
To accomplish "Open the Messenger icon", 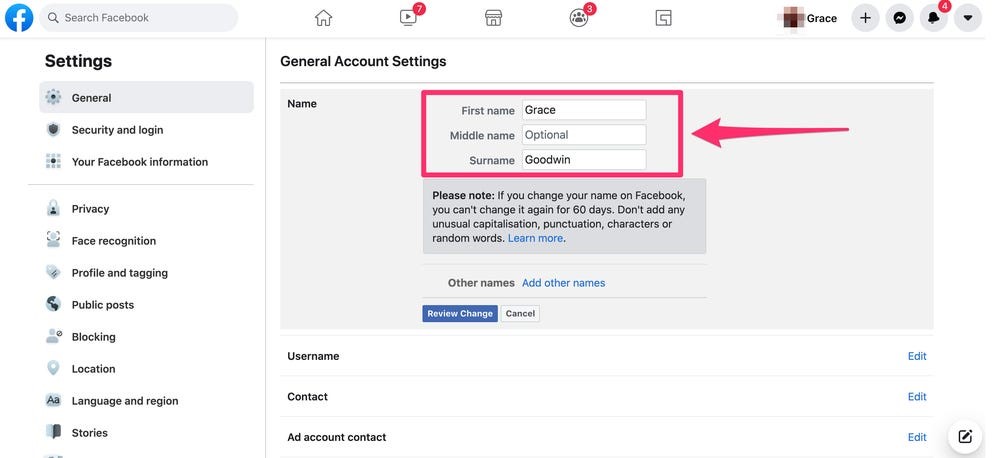I will click(x=899, y=18).
